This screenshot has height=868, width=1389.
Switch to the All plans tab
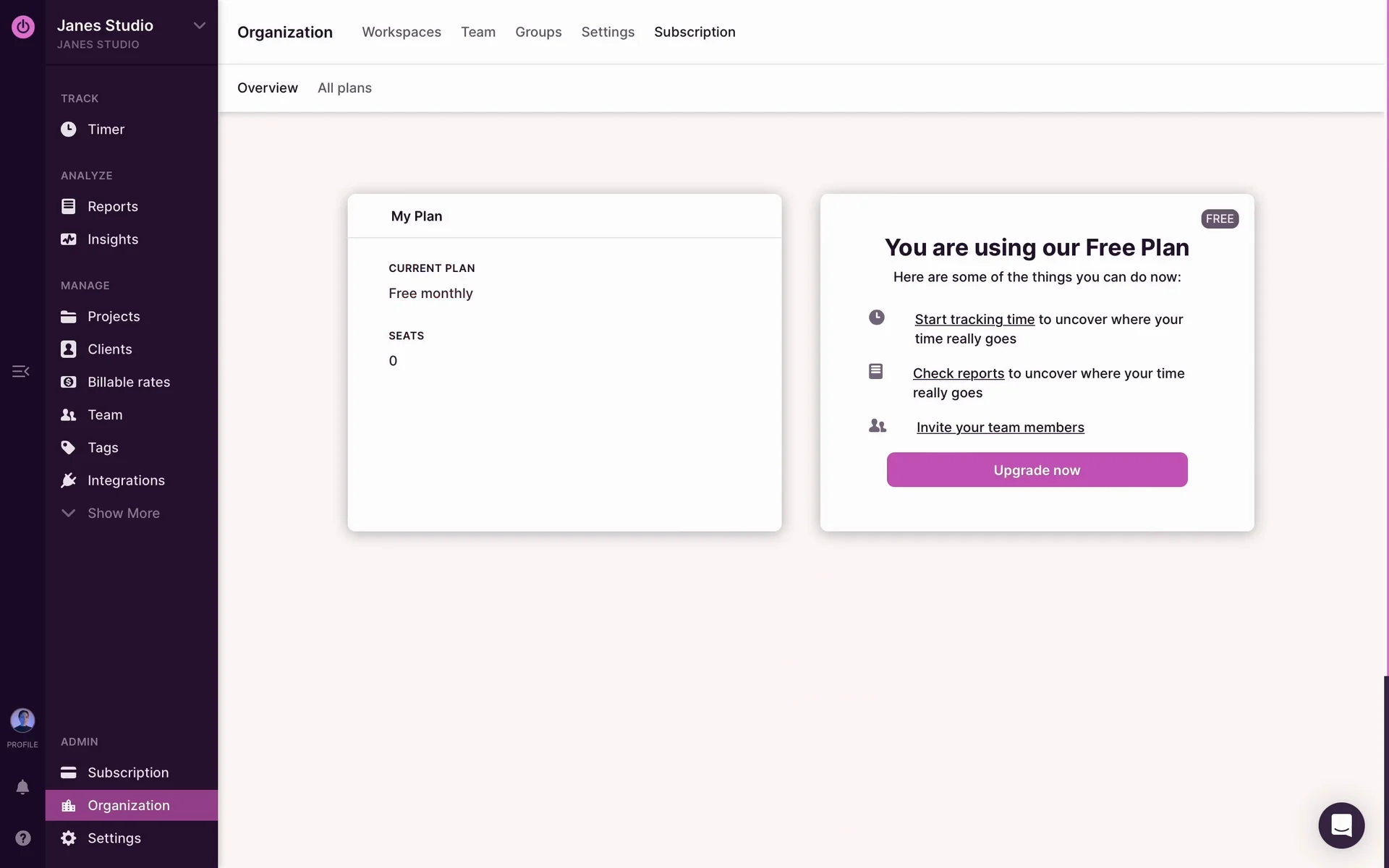point(344,88)
